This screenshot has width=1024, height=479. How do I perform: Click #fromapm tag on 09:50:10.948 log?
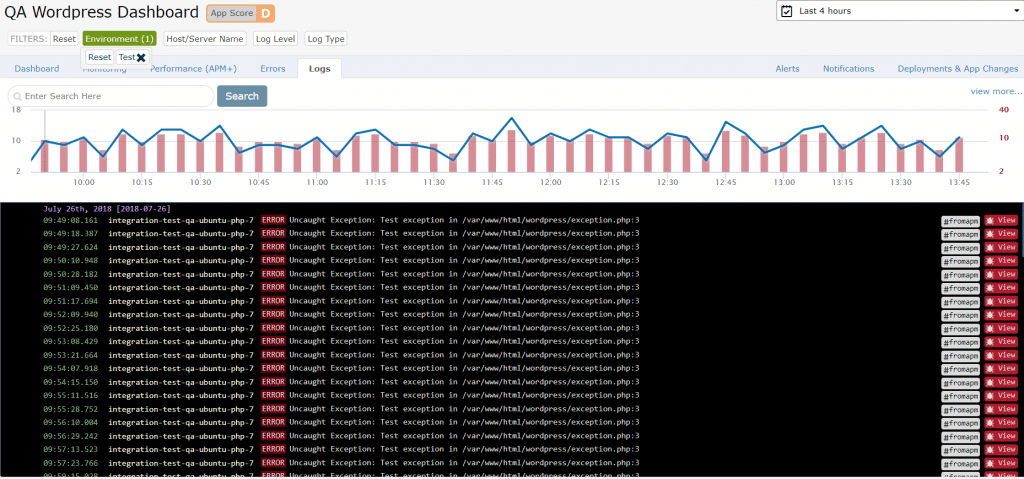coord(961,261)
